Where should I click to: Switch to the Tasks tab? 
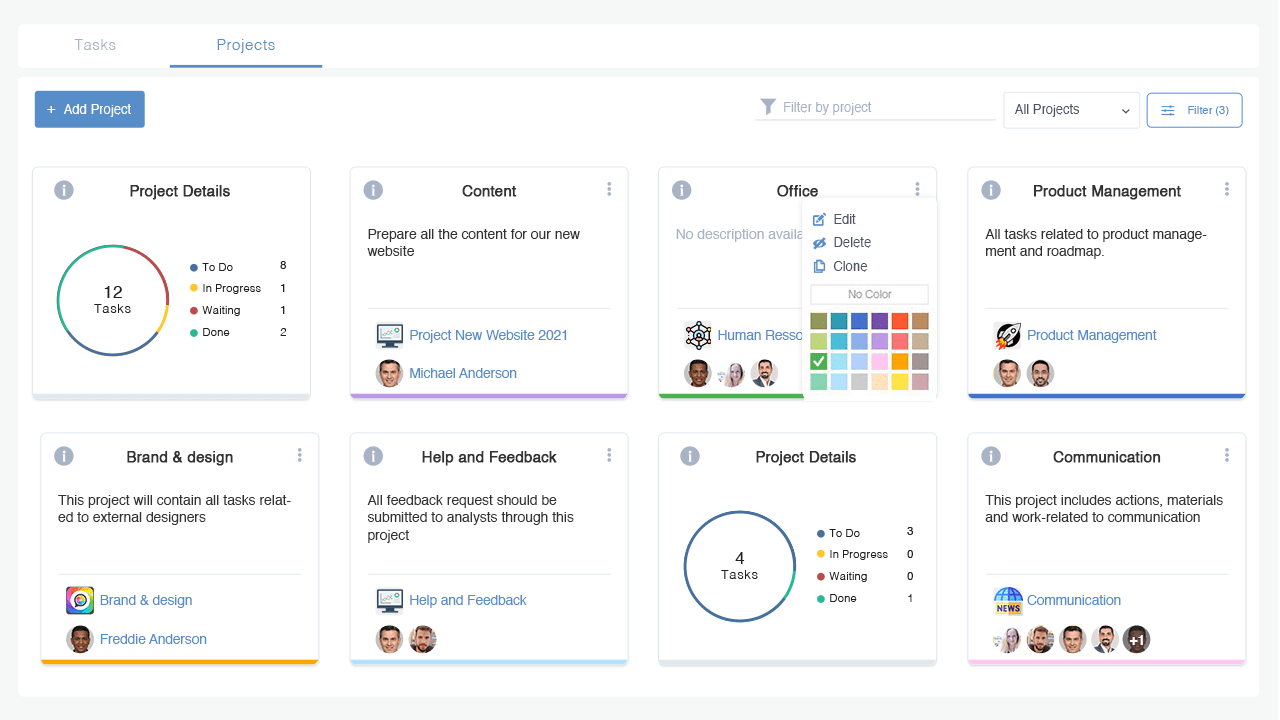[x=95, y=45]
